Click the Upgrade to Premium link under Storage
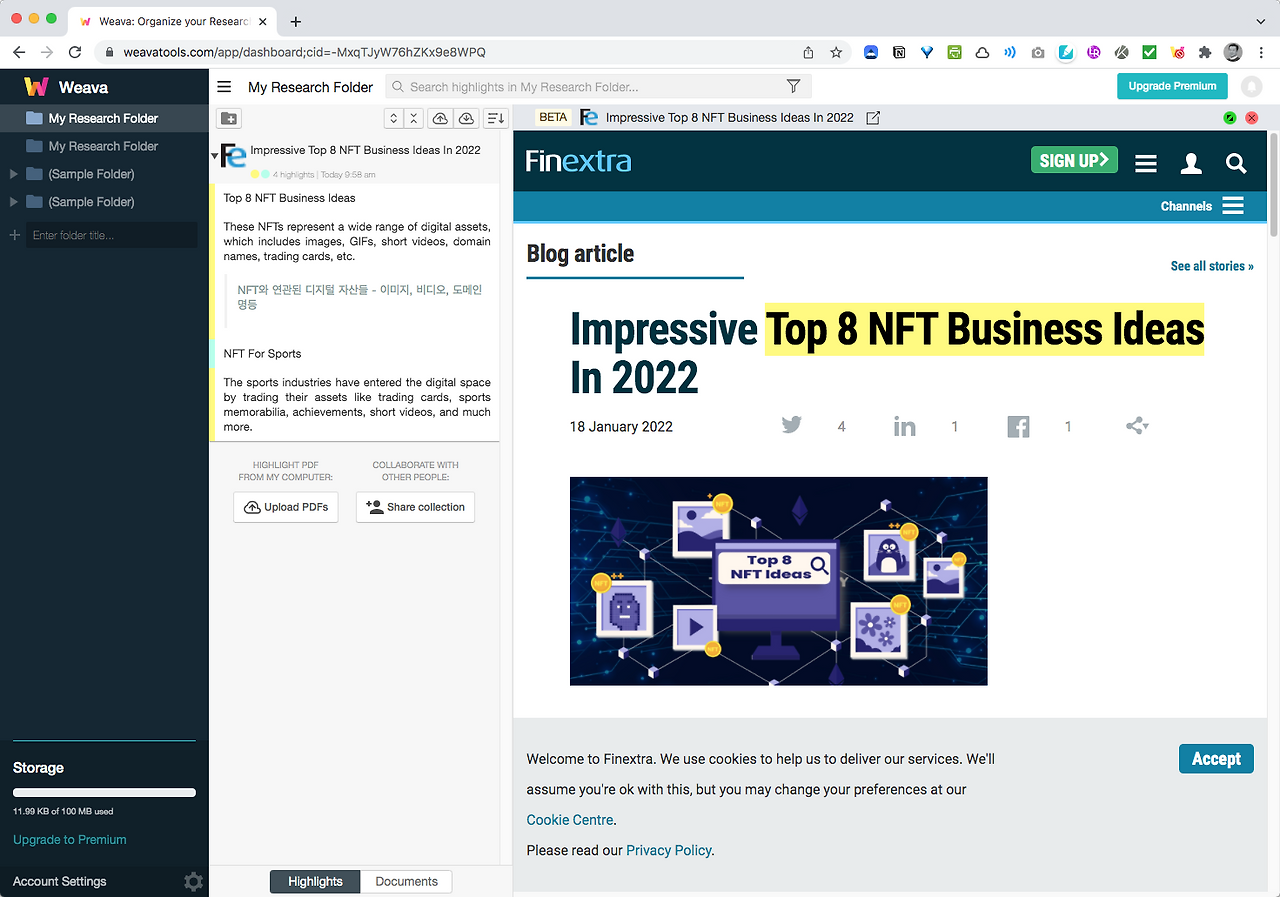This screenshot has height=897, width=1280. [x=70, y=840]
